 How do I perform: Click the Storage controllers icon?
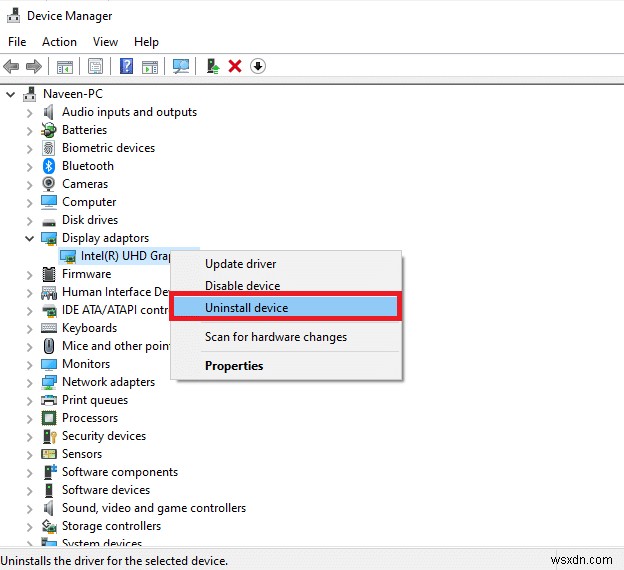[49, 526]
